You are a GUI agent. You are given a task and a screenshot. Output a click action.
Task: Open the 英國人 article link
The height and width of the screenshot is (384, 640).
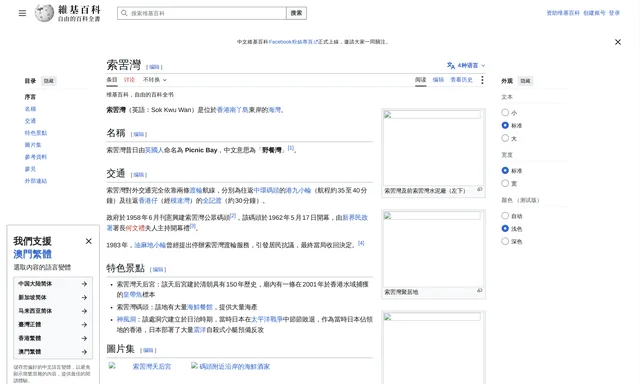pyautogui.click(x=154, y=150)
